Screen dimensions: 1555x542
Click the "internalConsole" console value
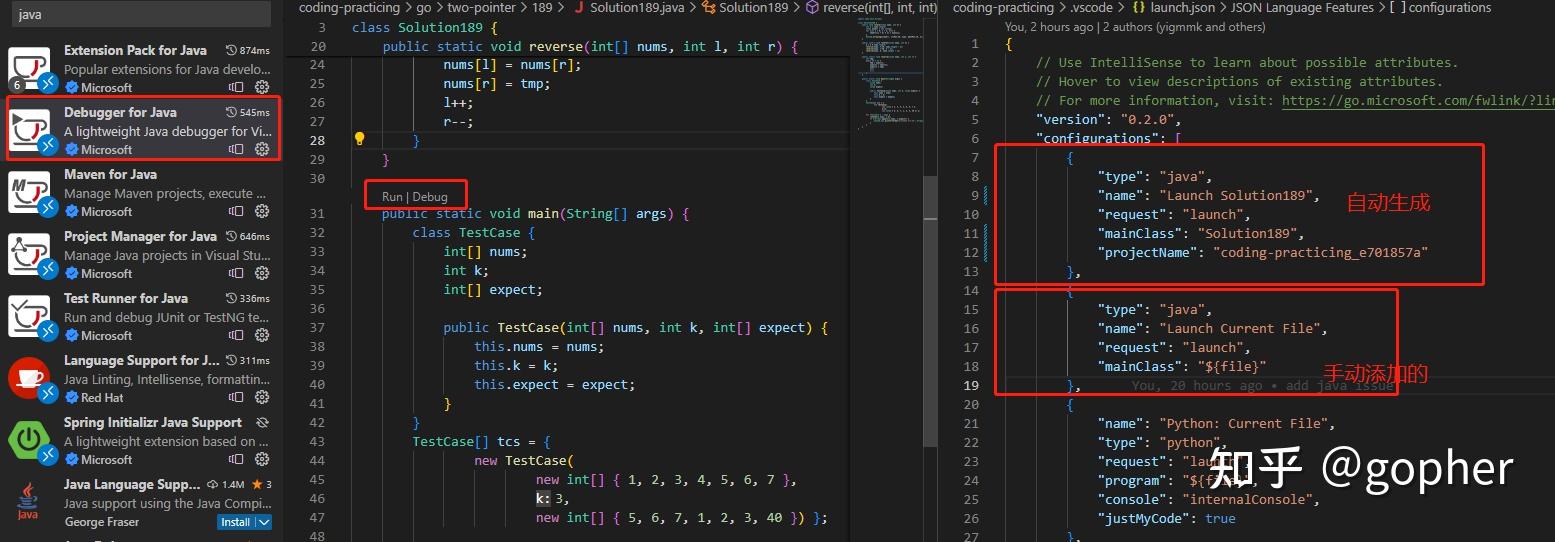[1247, 499]
